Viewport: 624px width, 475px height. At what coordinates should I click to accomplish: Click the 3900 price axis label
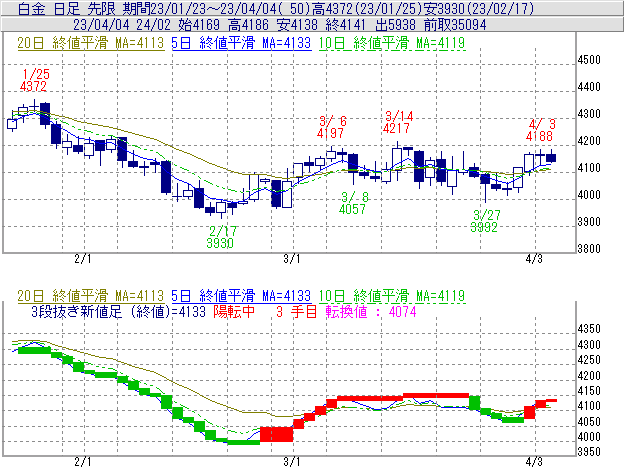point(589,222)
